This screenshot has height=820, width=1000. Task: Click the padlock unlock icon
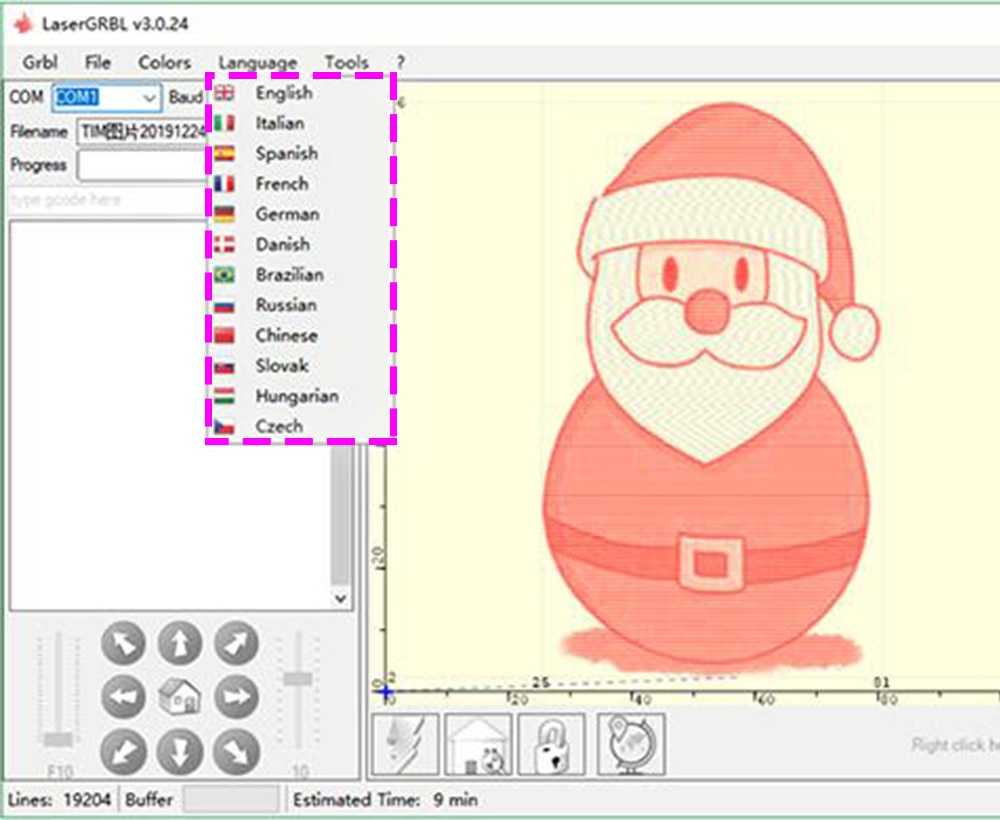[552, 744]
